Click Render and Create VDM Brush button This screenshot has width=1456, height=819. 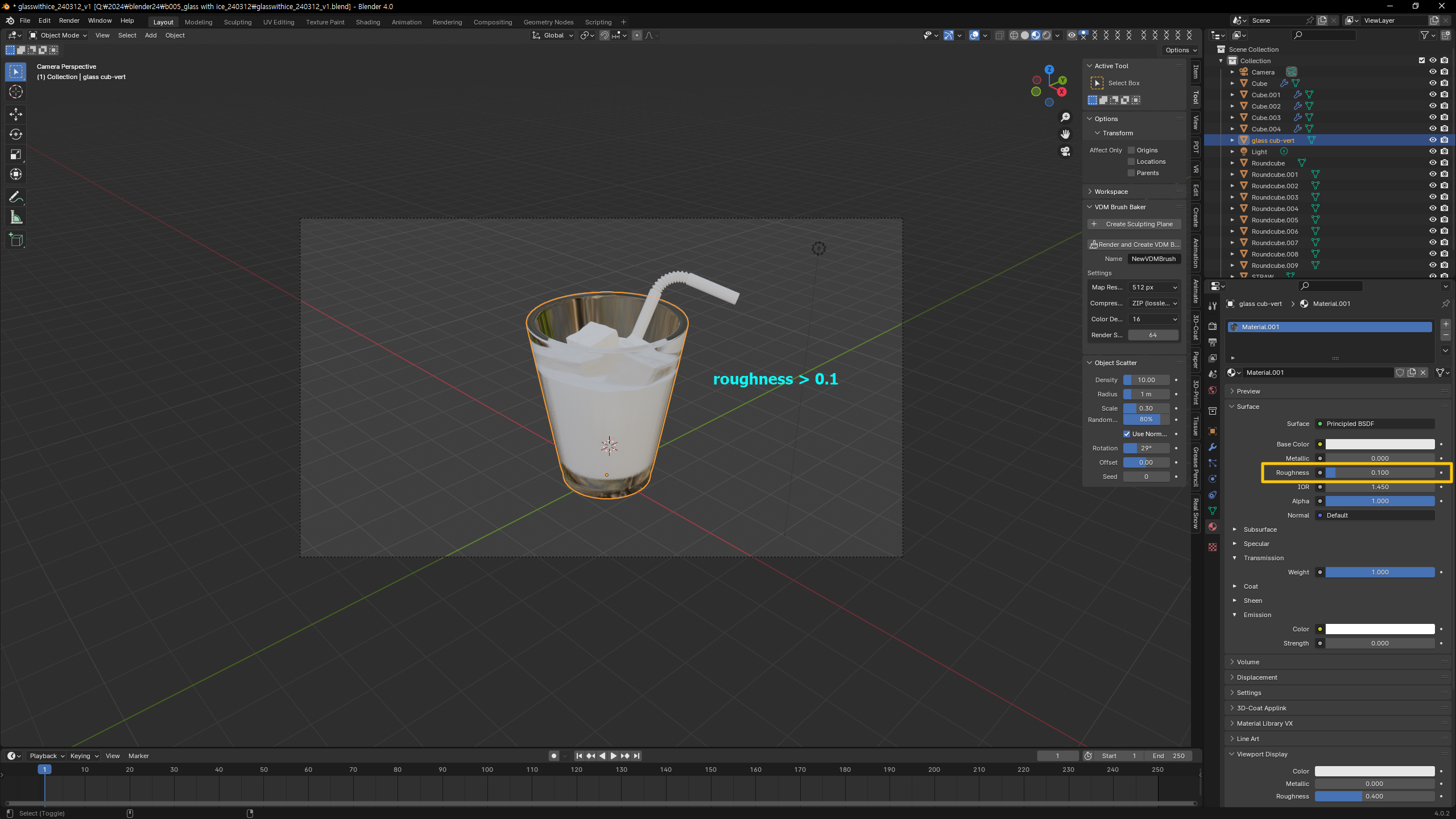(x=1134, y=245)
